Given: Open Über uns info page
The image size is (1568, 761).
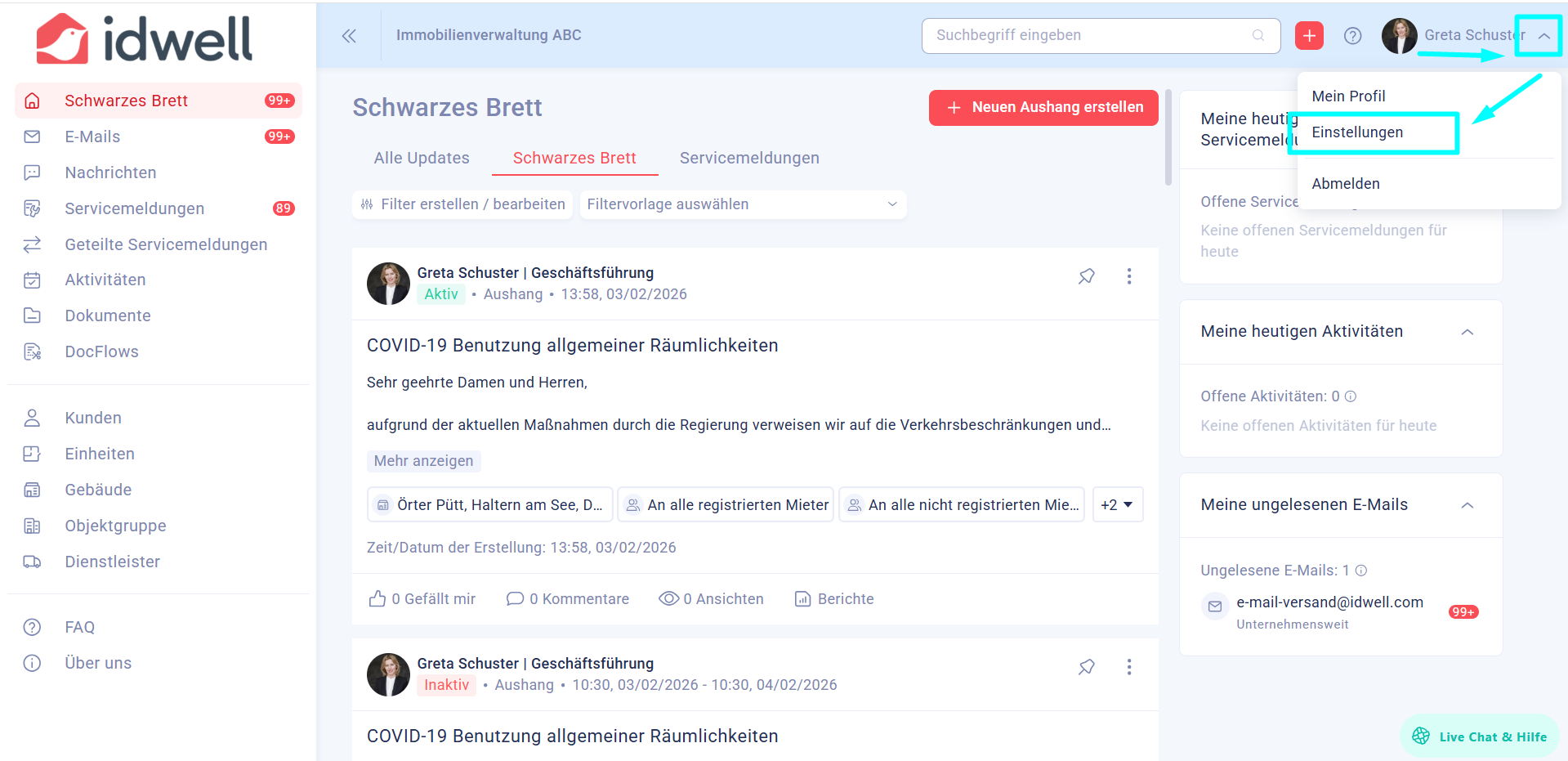Looking at the screenshot, I should [159, 663].
